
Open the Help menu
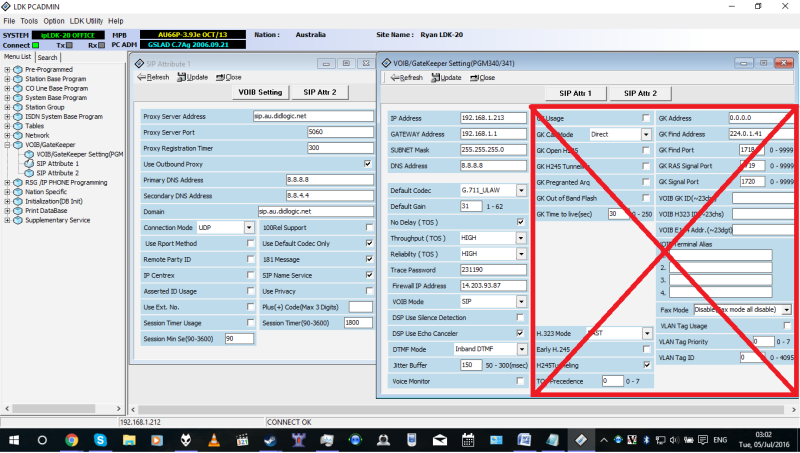tap(116, 21)
